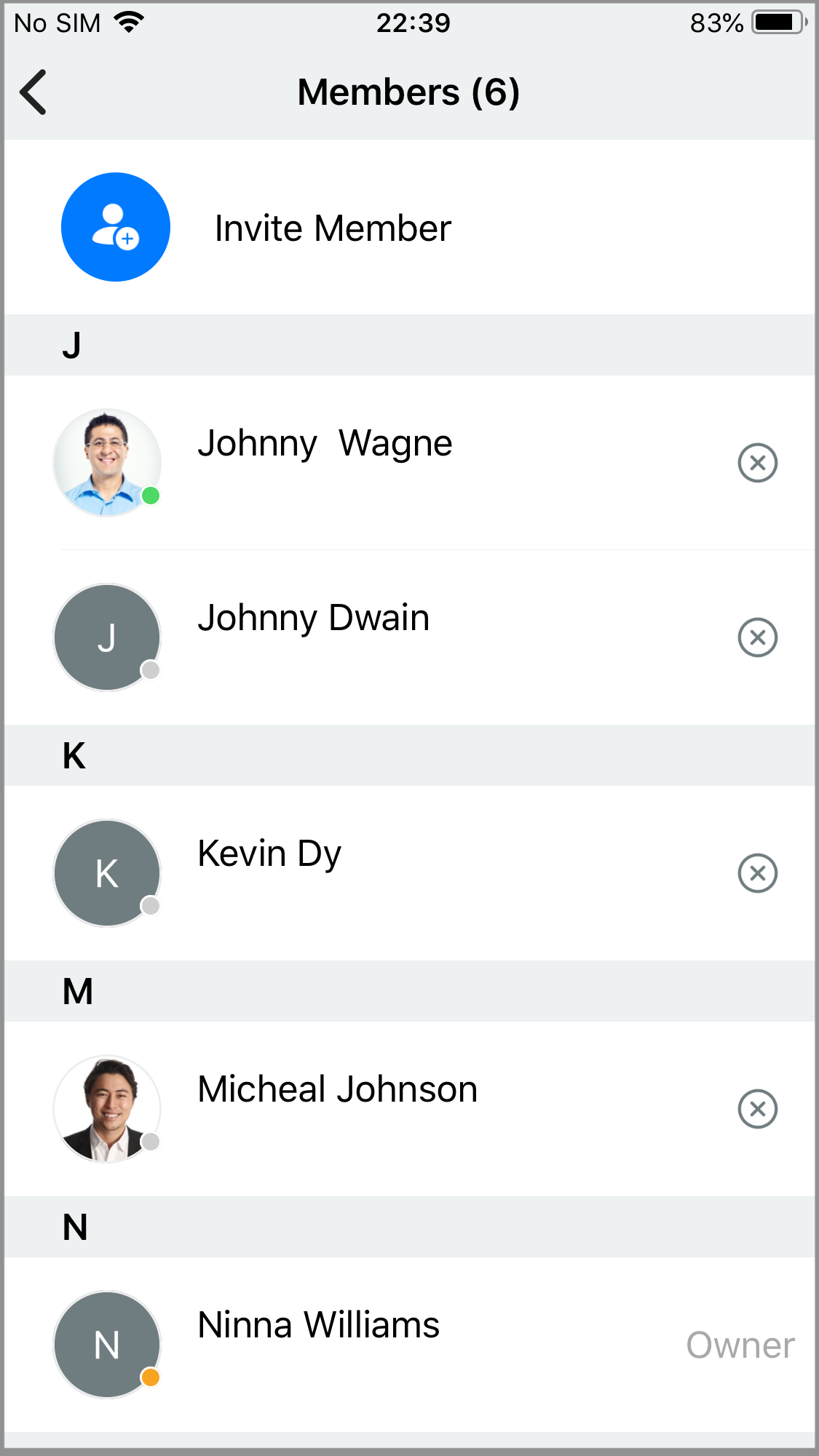This screenshot has height=1456, width=819.
Task: Tap the back arrow icon
Action: coord(33,92)
